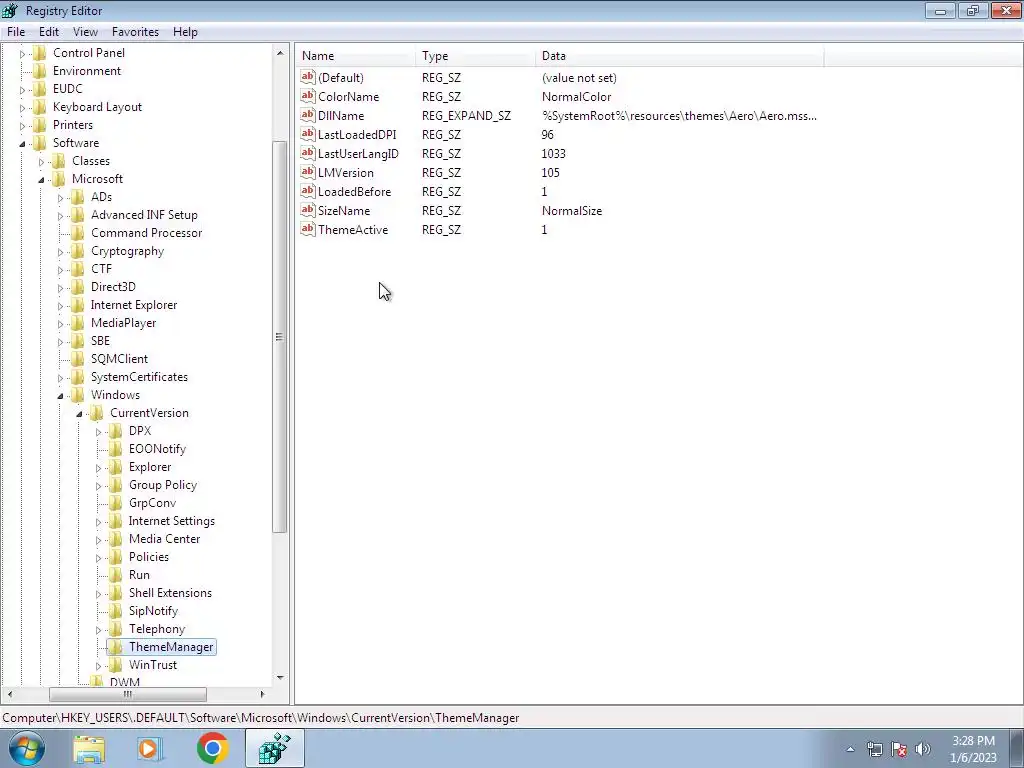Select the NormalSize data cell

(x=571, y=210)
